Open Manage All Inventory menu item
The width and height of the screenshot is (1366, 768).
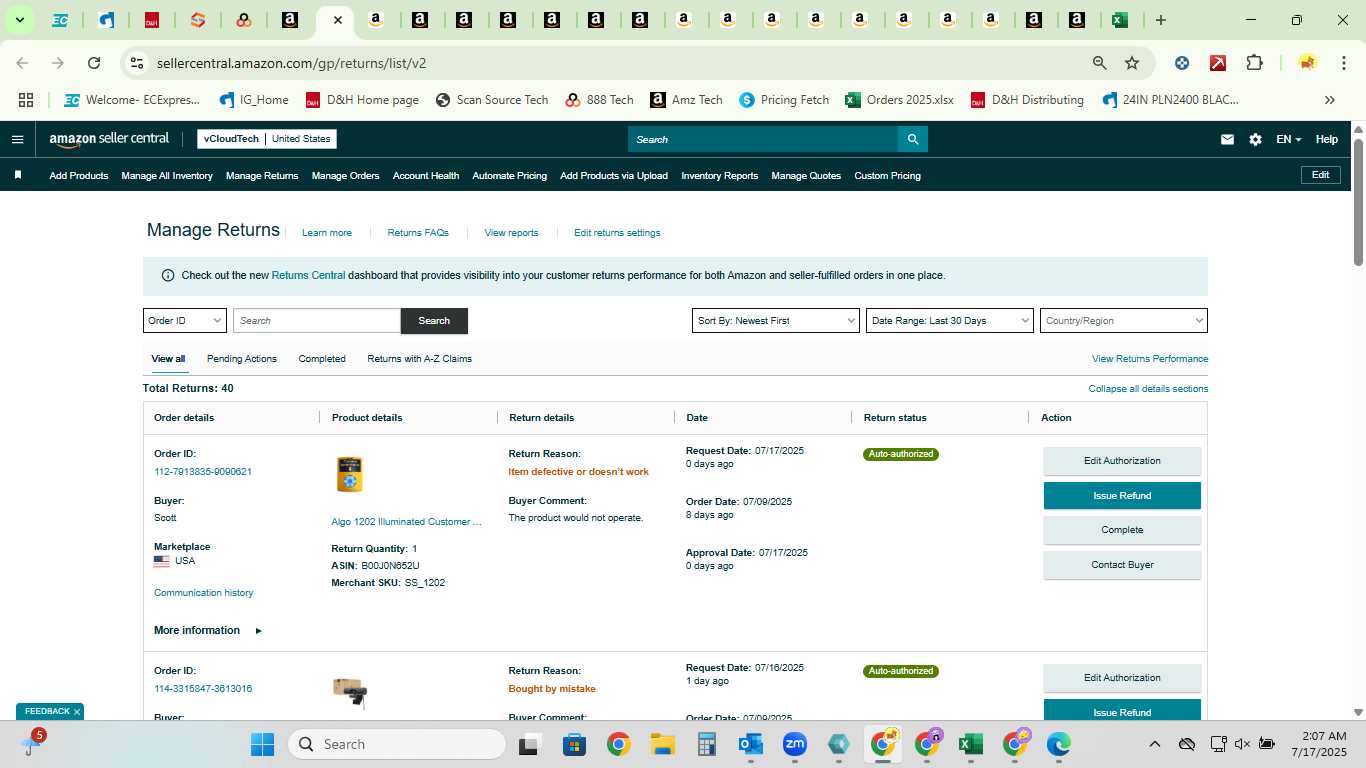pos(167,175)
